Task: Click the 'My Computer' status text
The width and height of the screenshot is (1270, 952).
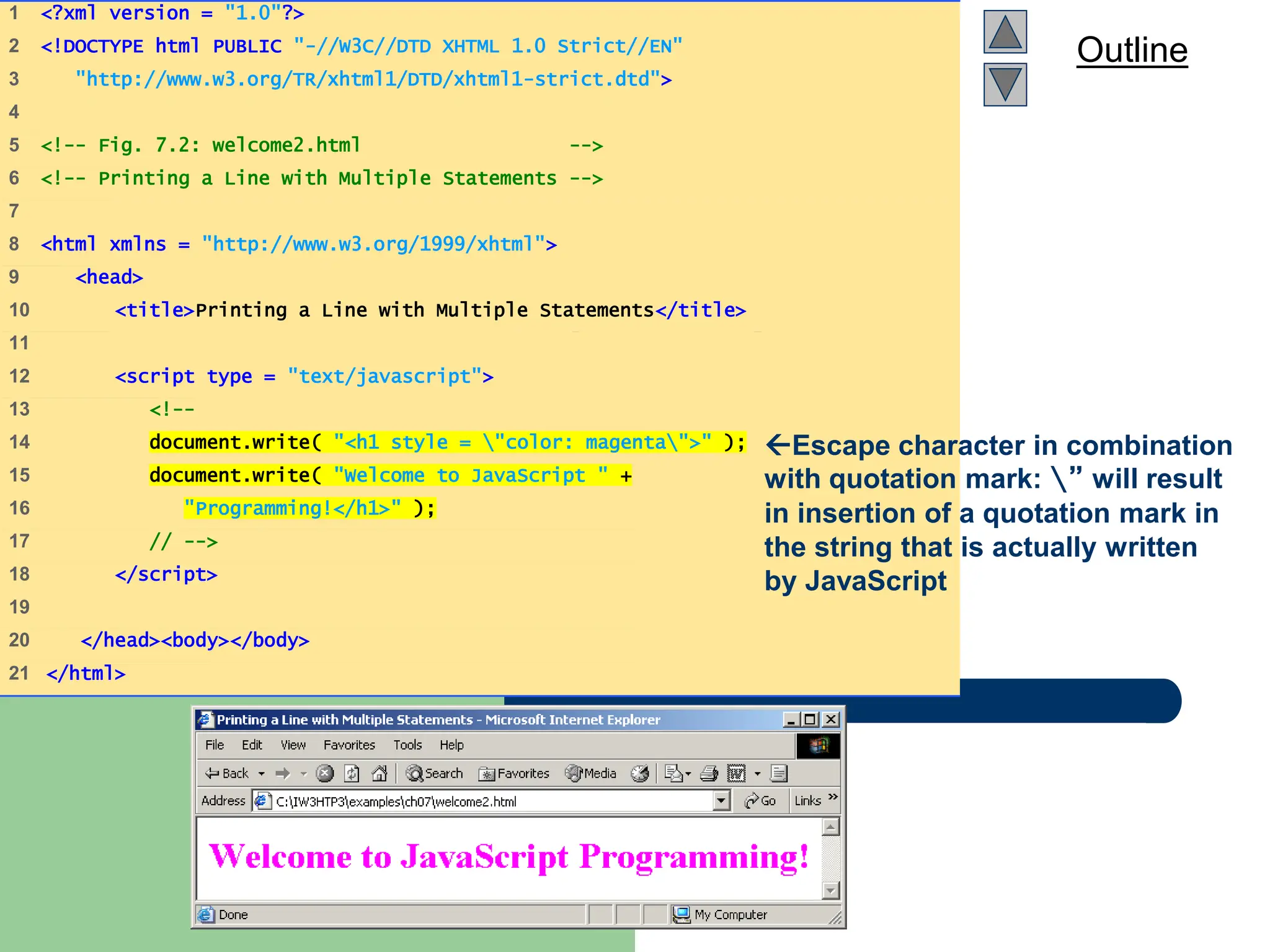Action: click(730, 915)
